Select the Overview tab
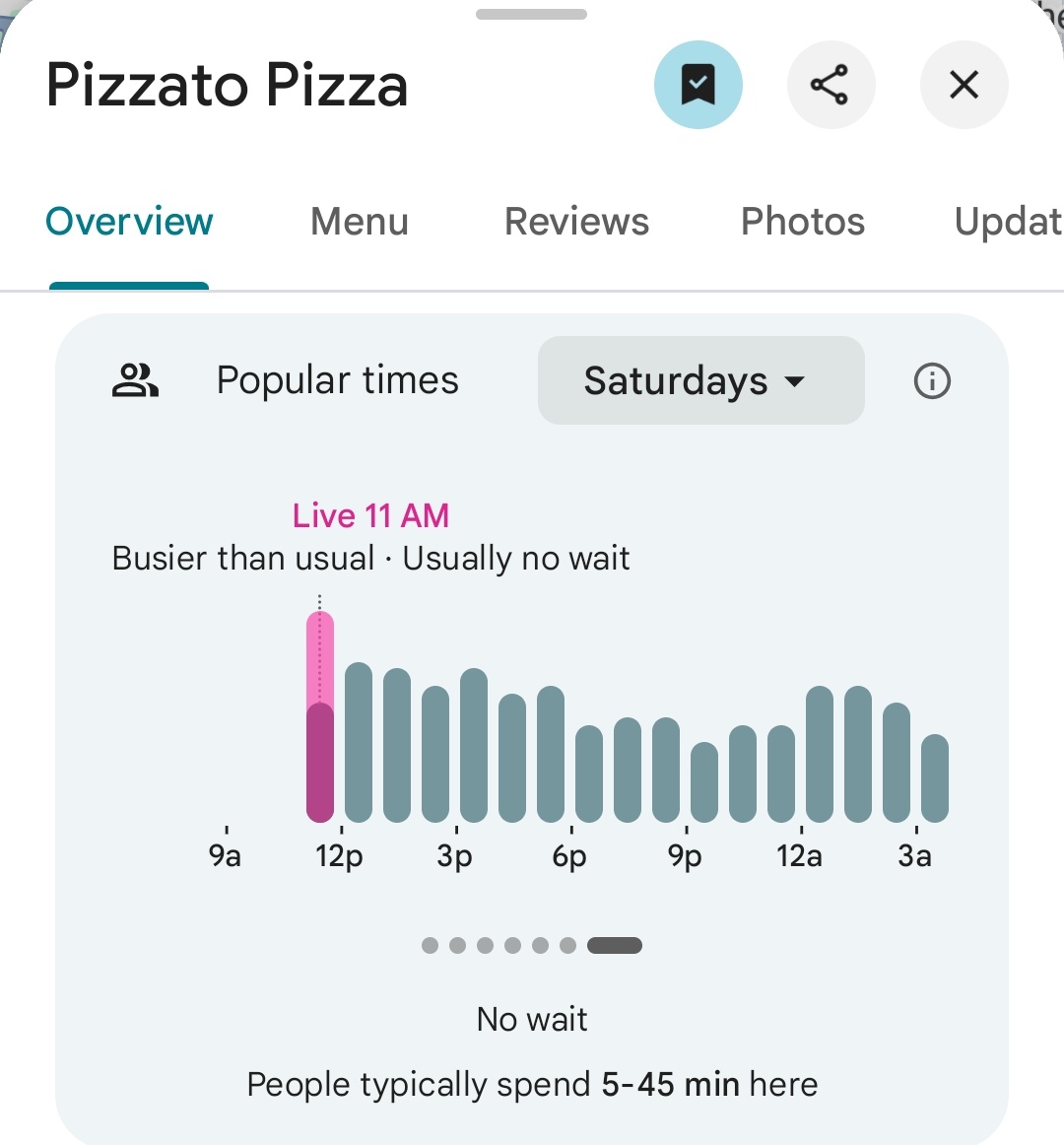1064x1145 pixels. point(129,222)
